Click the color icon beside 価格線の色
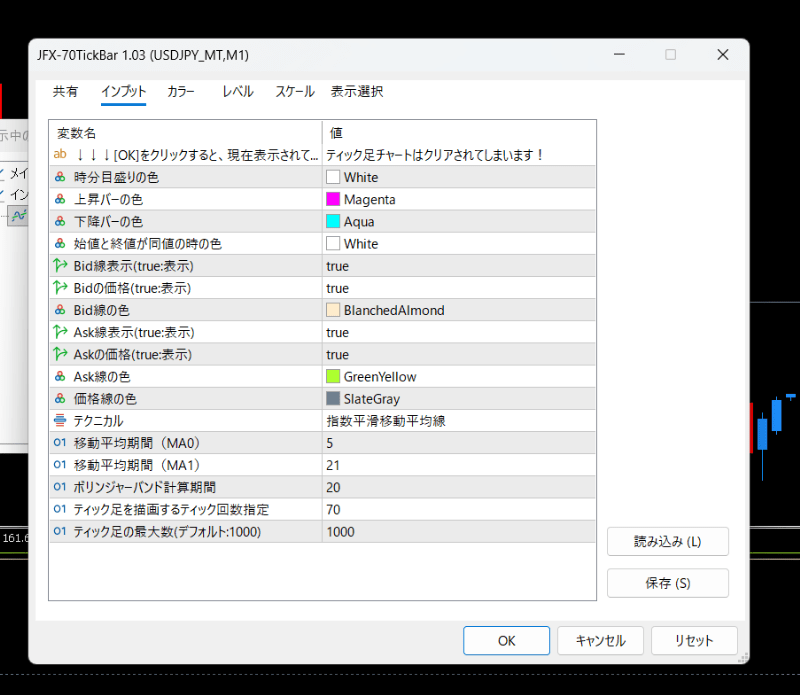Viewport: 800px width, 695px height. [60, 399]
